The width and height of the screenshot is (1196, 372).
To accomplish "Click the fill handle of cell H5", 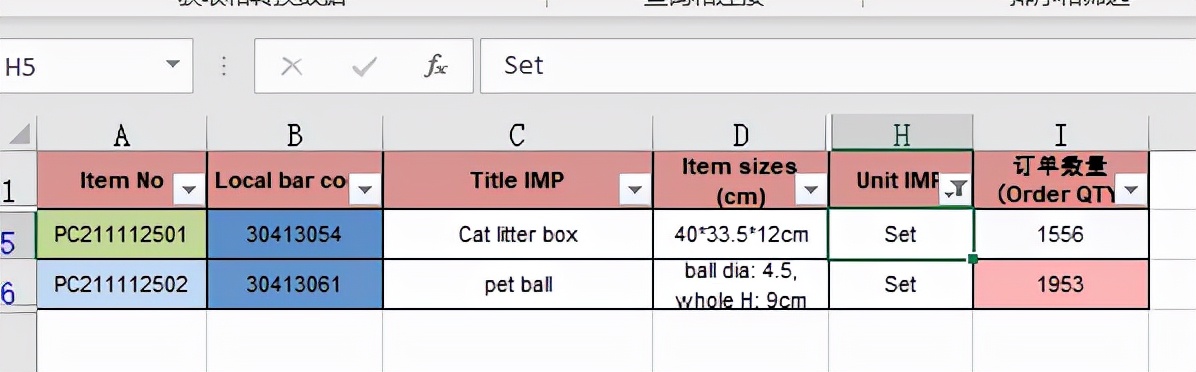I will [x=973, y=259].
